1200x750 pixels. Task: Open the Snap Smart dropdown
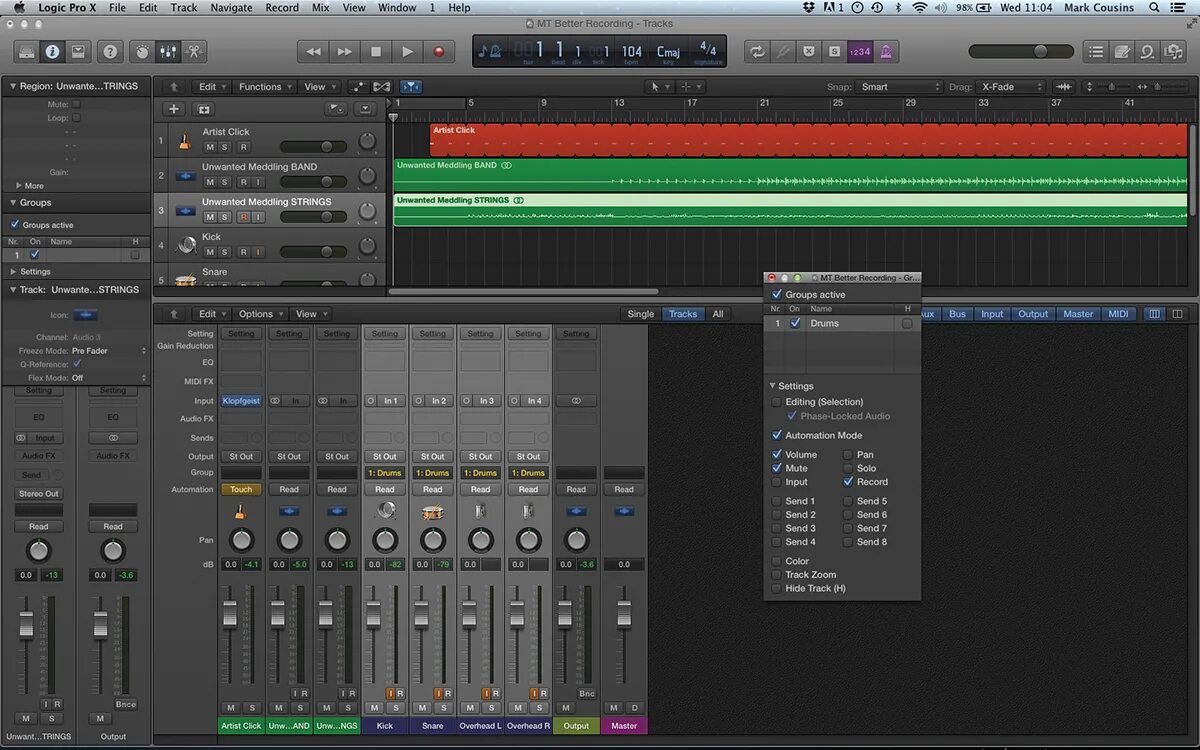(900, 87)
